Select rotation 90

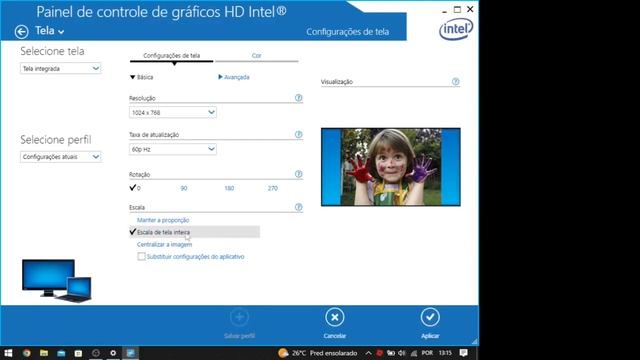pyautogui.click(x=184, y=188)
